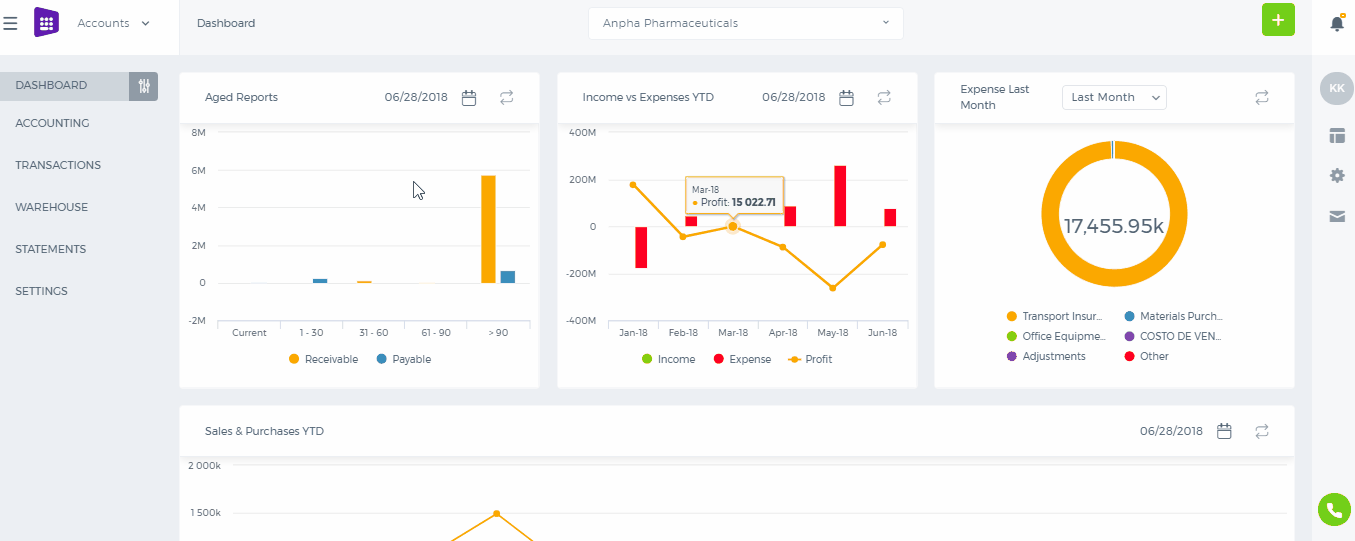Open Sales & Purchases calendar picker

(1224, 431)
